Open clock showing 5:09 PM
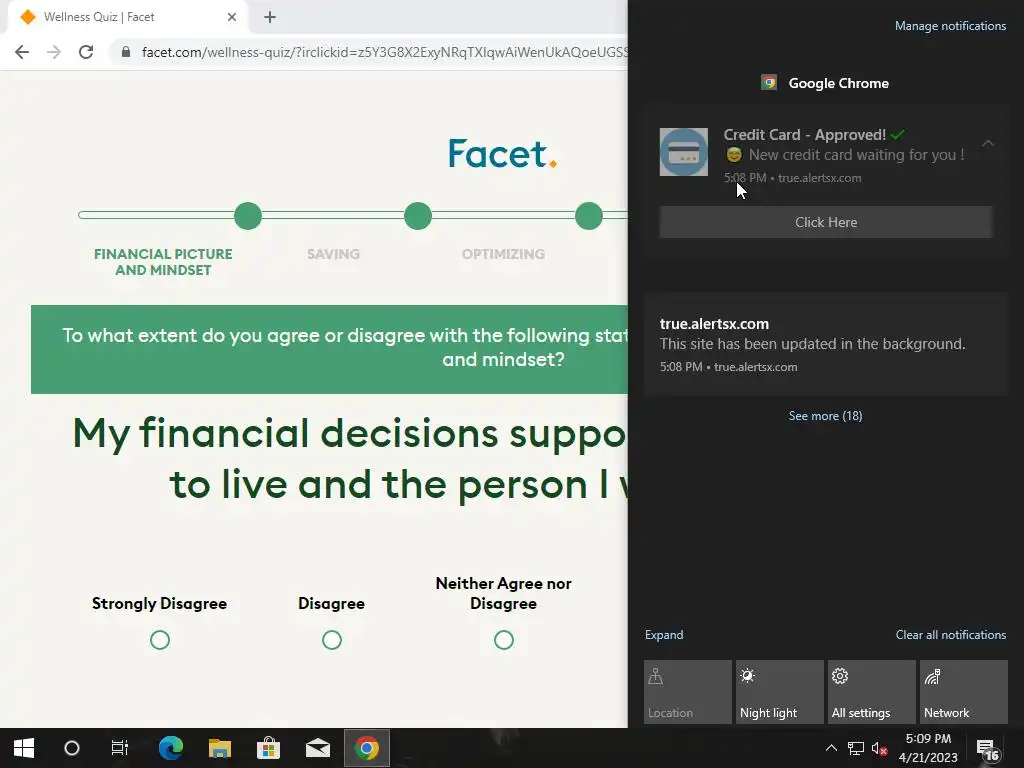Viewport: 1024px width, 768px height. [x=928, y=748]
